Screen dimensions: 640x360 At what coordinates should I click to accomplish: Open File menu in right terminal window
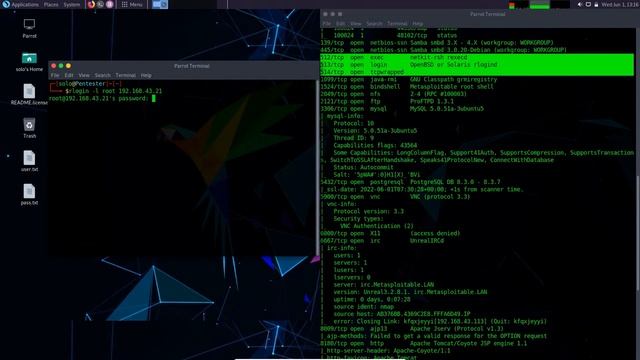(x=327, y=24)
